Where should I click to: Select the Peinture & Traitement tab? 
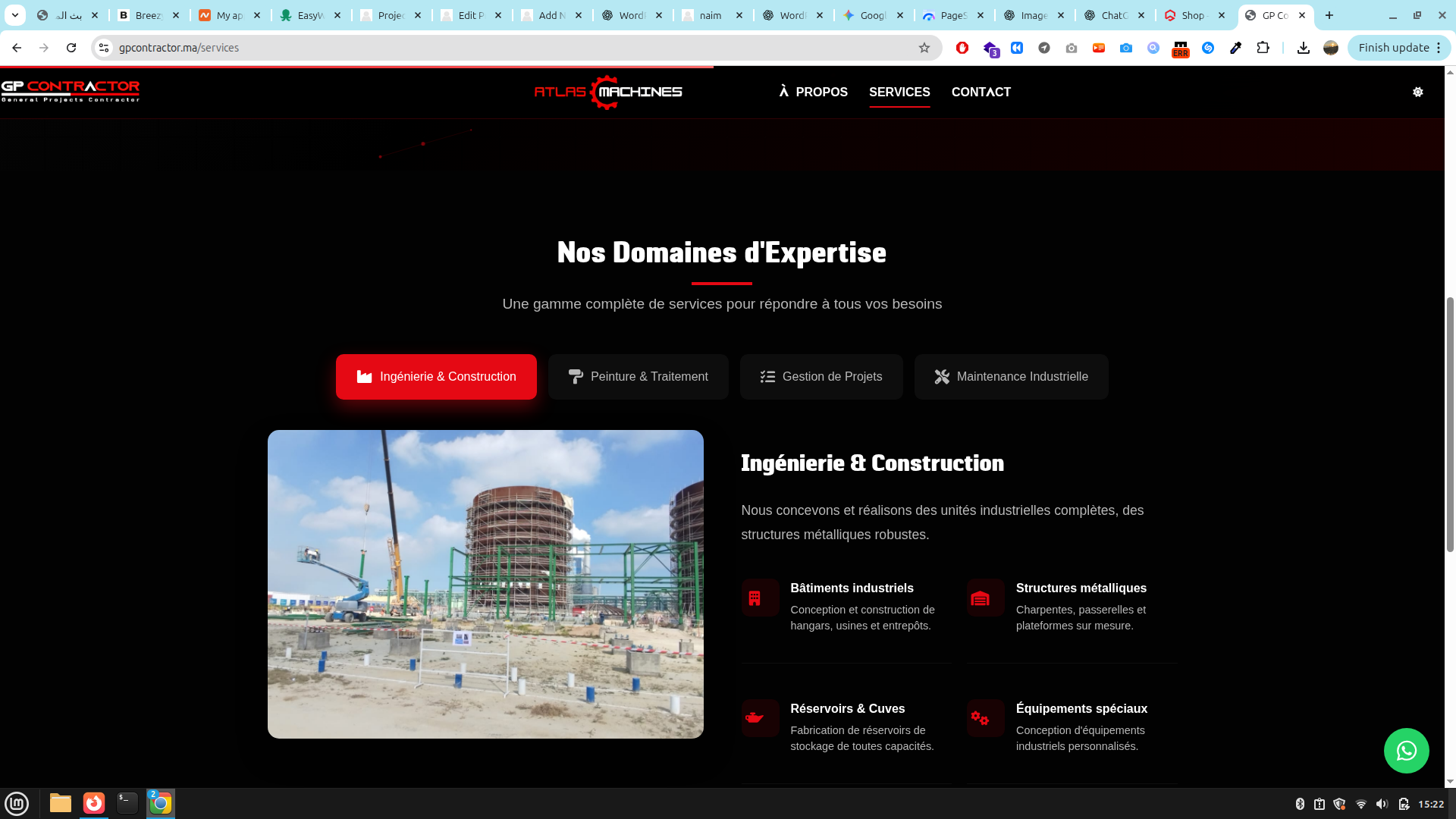(638, 377)
